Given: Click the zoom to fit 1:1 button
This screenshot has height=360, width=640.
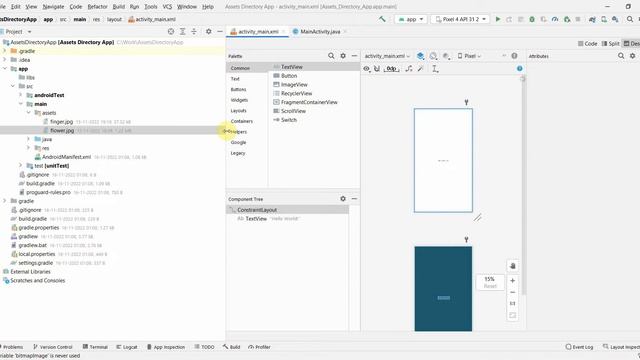Looking at the screenshot, I should [x=513, y=304].
